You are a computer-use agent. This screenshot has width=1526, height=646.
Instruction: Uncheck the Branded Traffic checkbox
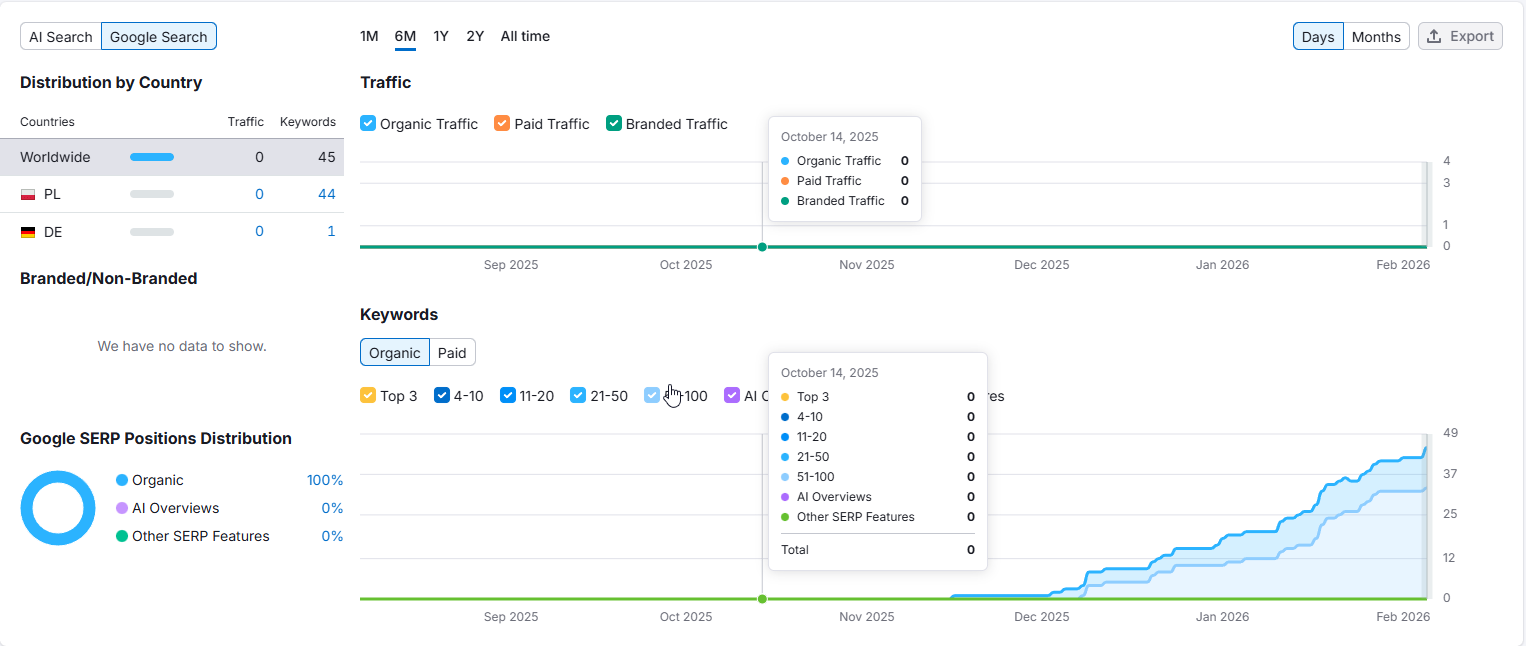point(613,123)
